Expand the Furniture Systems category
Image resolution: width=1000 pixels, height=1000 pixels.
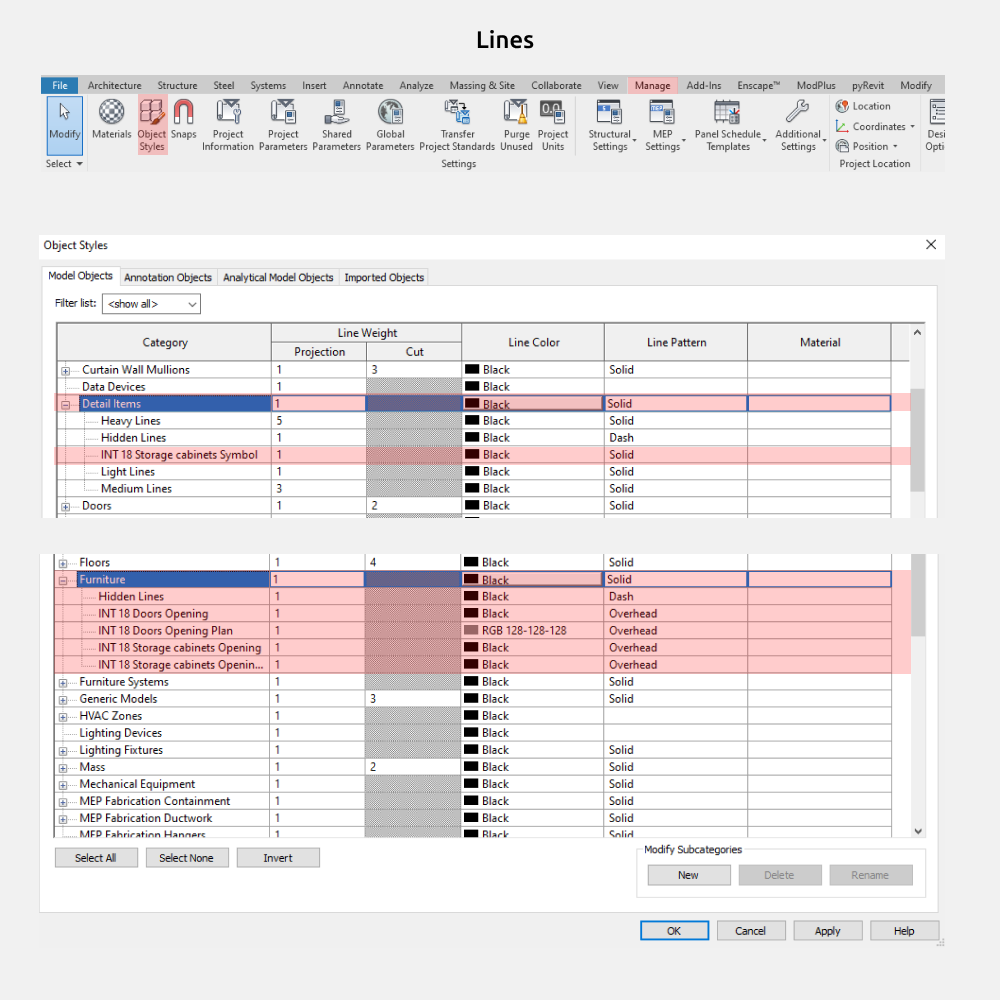pyautogui.click(x=62, y=682)
